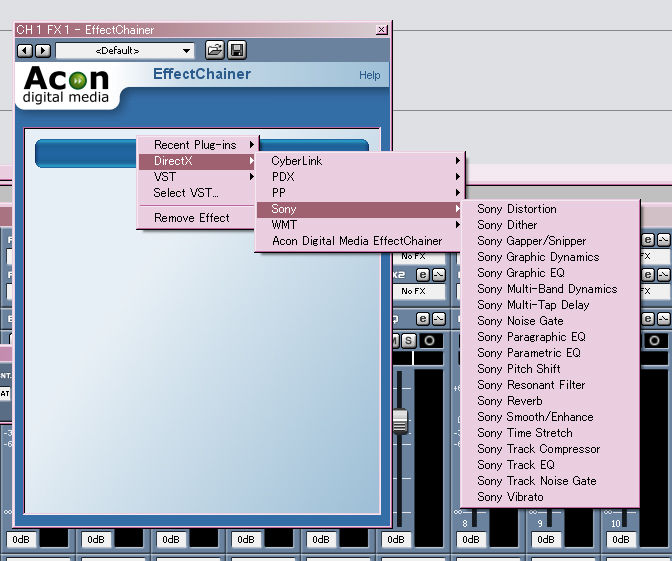672x561 pixels.
Task: Expand the PP plug-in submenu
Action: [x=359, y=192]
